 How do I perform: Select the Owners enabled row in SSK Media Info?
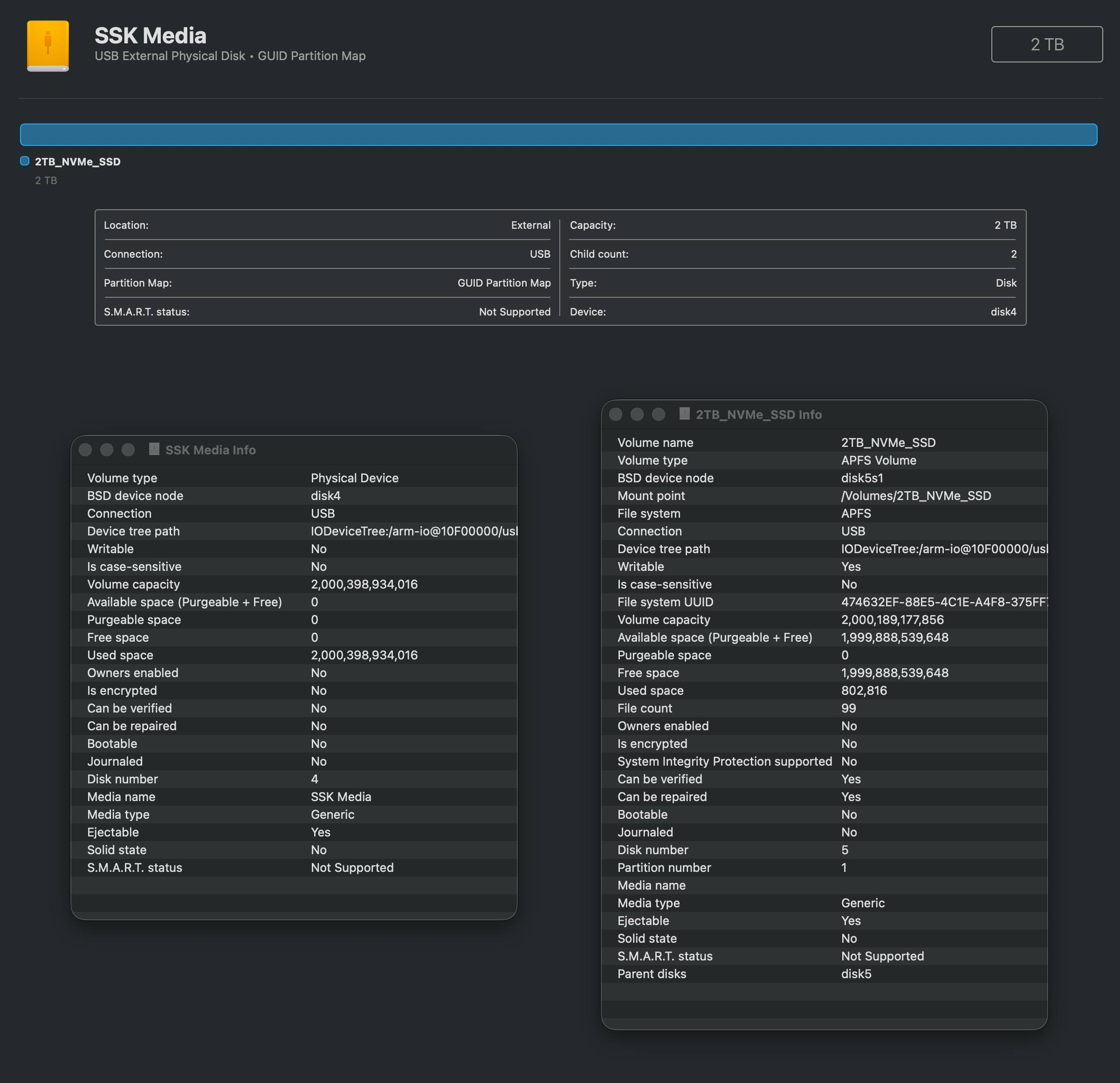coord(294,673)
